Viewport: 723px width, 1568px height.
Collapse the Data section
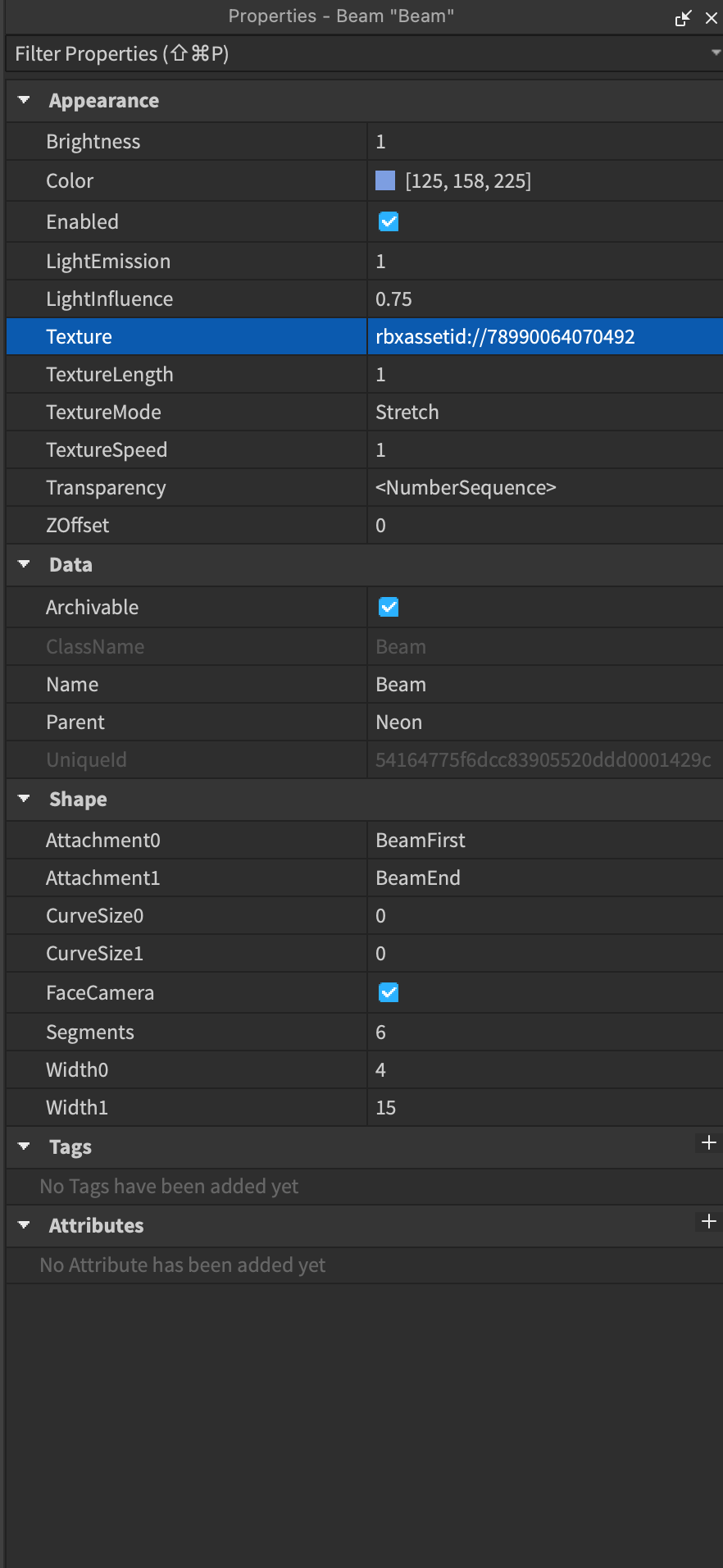[24, 564]
